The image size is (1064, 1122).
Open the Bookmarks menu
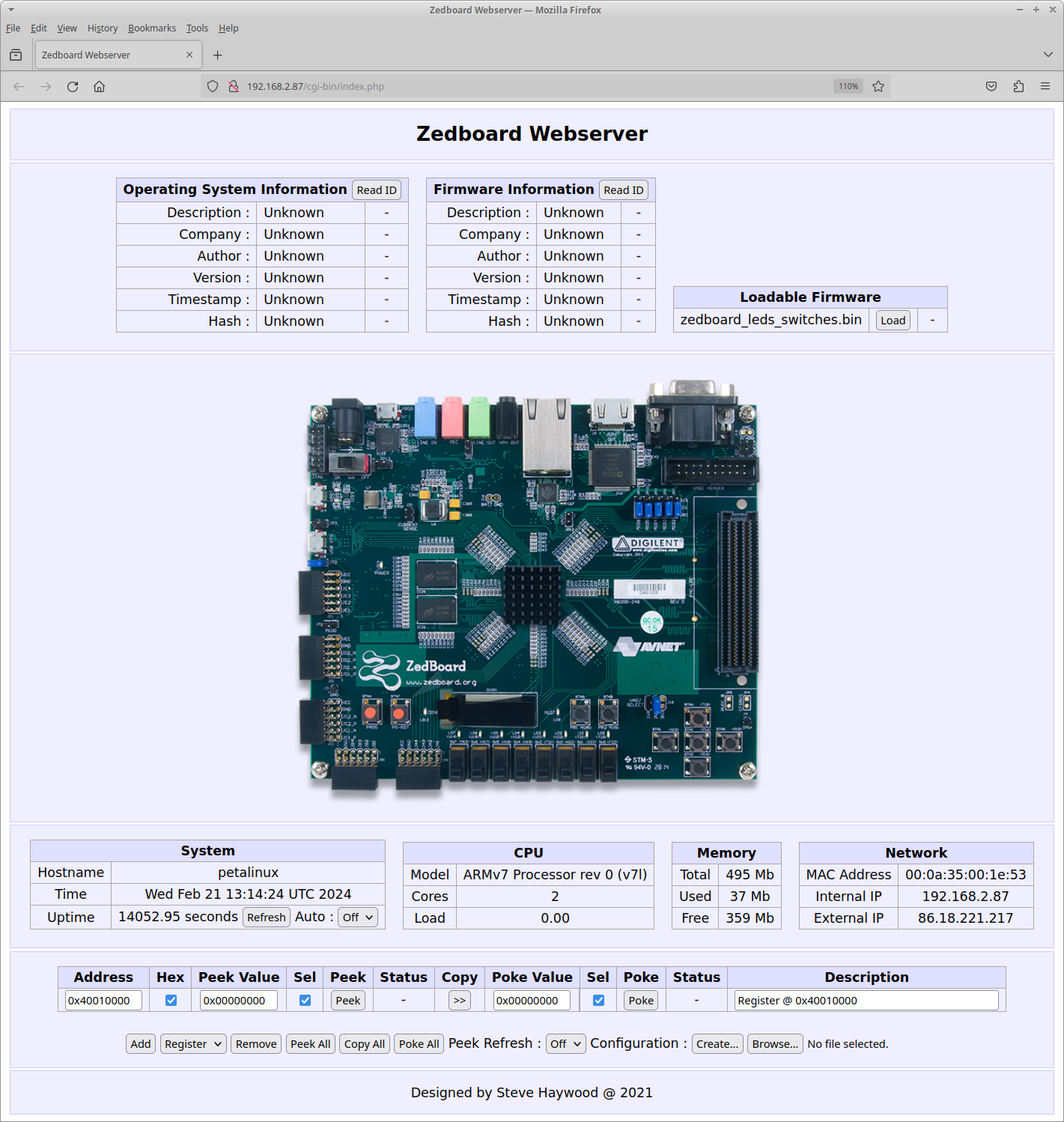152,28
